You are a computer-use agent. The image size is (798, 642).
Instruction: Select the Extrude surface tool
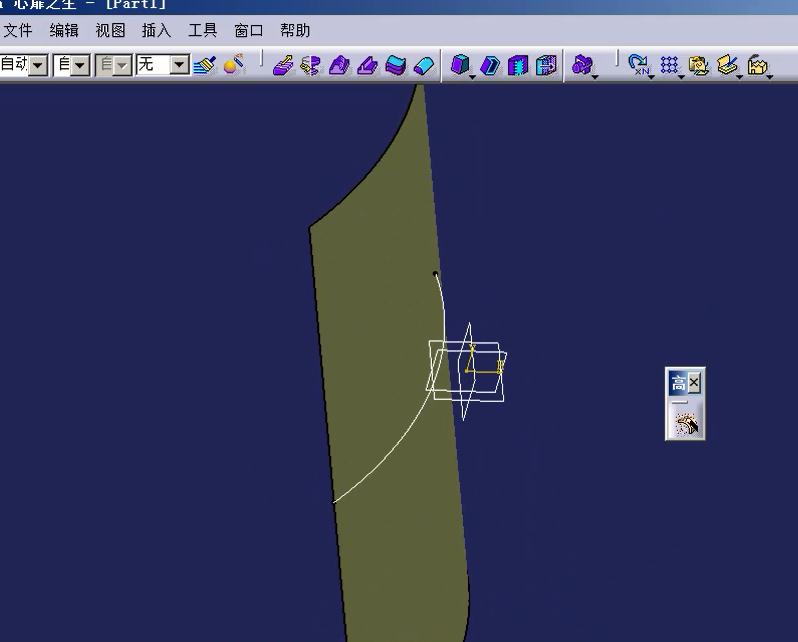[x=283, y=65]
